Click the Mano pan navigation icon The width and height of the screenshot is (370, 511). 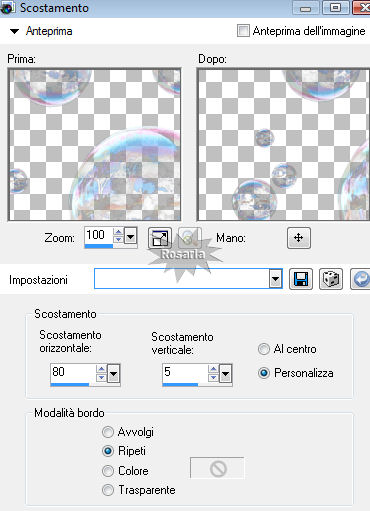(x=299, y=238)
